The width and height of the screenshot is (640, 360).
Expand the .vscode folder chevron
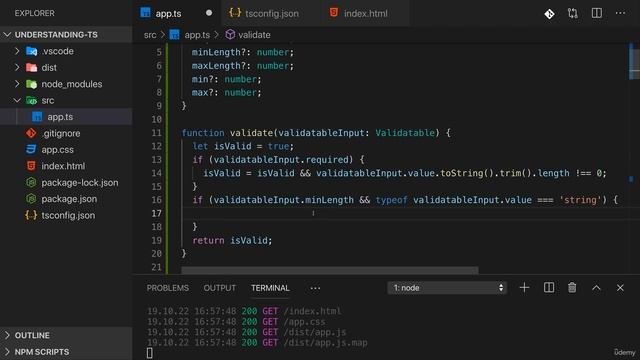point(17,51)
